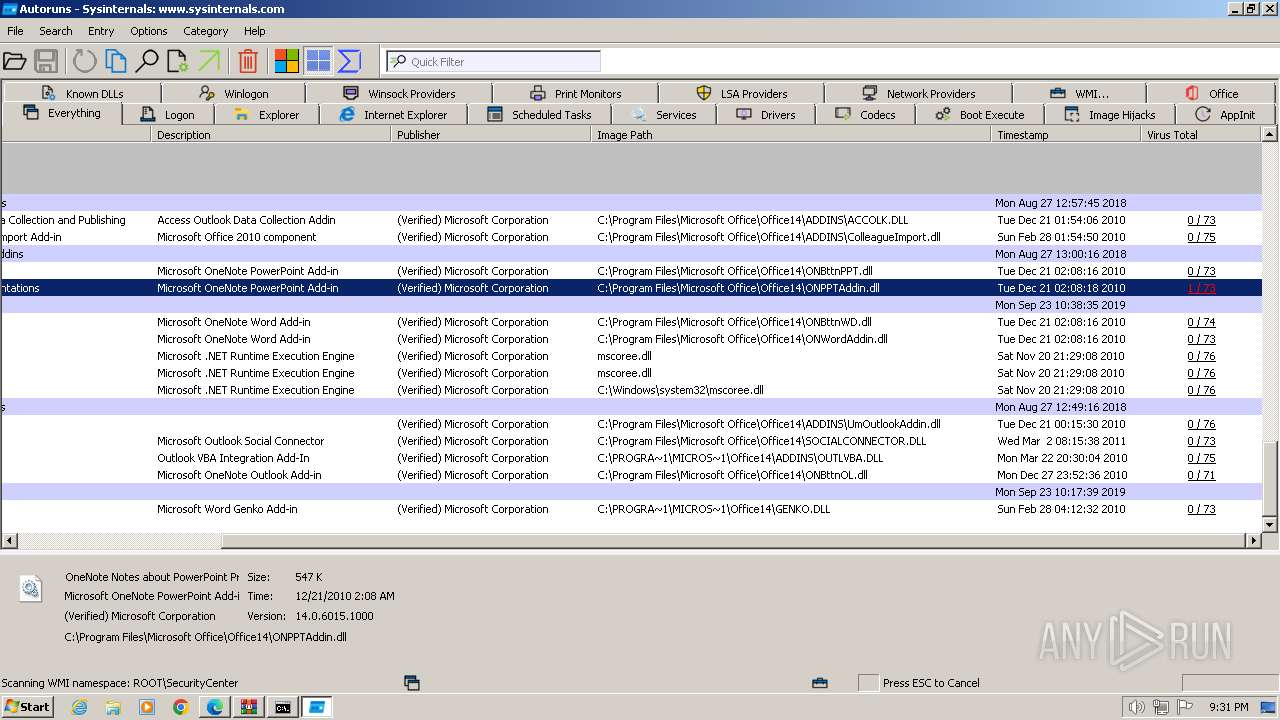This screenshot has width=1280, height=720.
Task: Click the C:\Windows\system32\mscoree.dll path cell
Action: (x=680, y=390)
